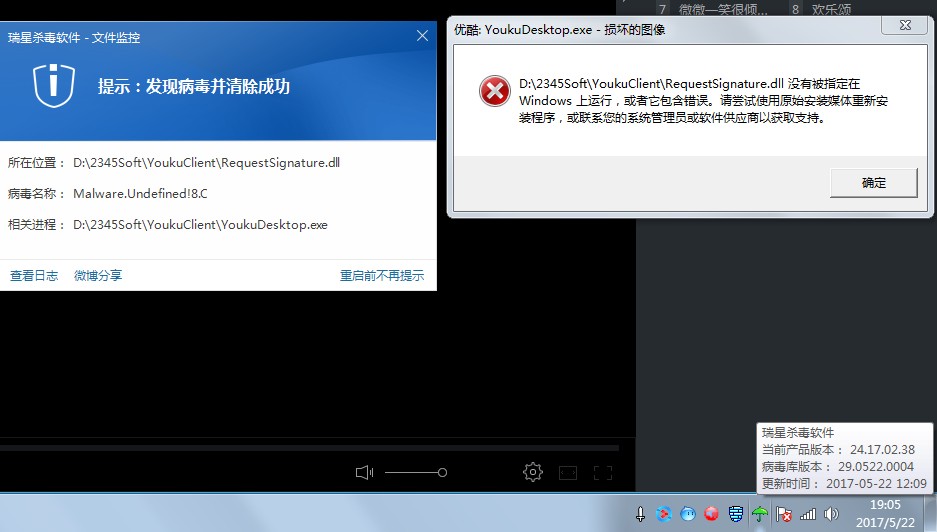Open Action Center flag tray icon

pos(783,513)
